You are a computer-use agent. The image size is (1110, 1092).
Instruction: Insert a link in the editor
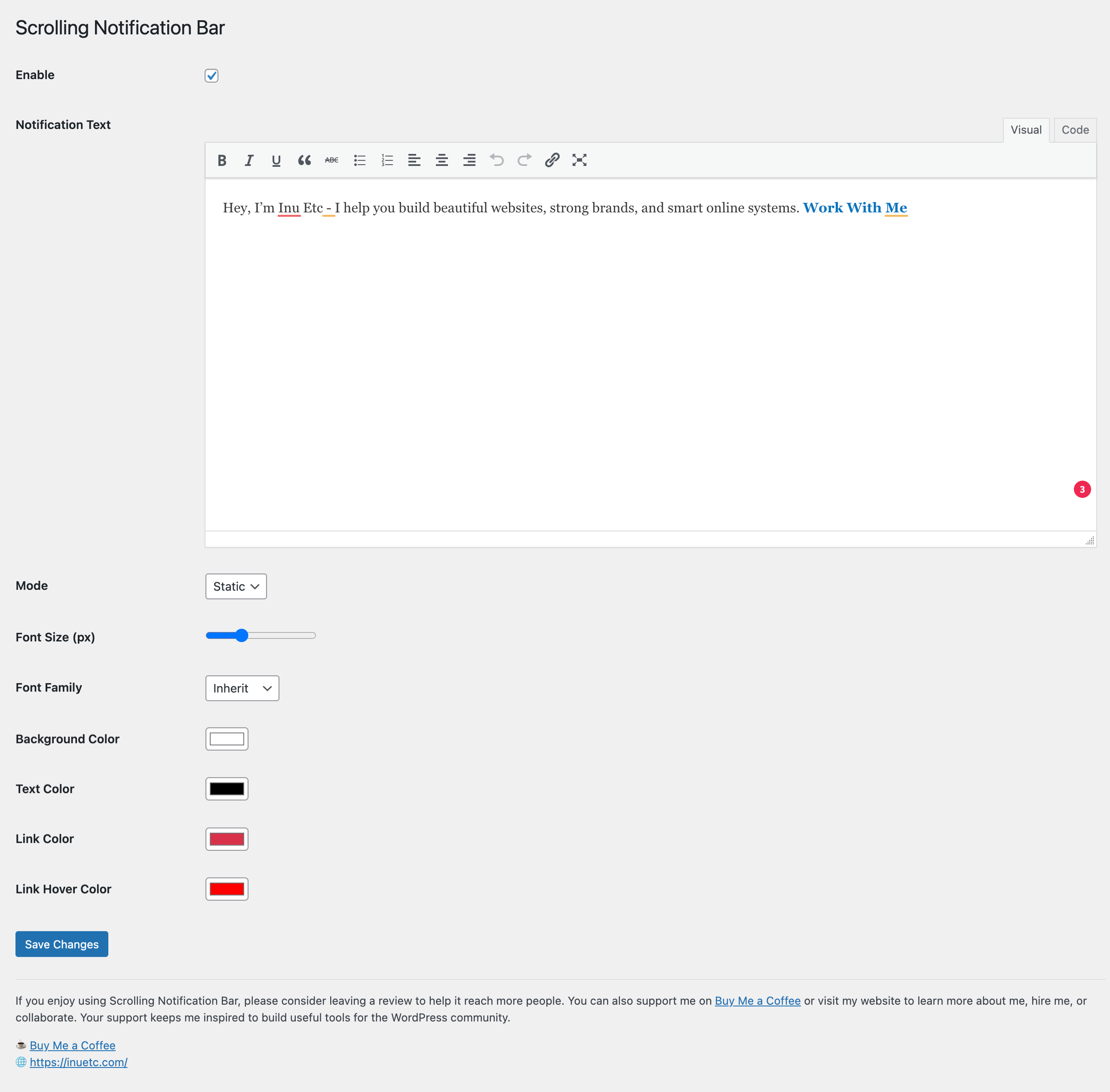[552, 161]
